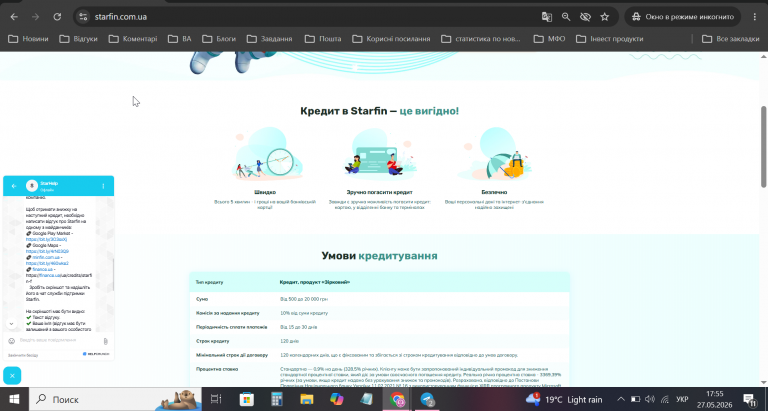Image resolution: width=768 pixels, height=411 pixels.
Task: Open the Блоги bookmarks folder
Action: pyautogui.click(x=219, y=39)
